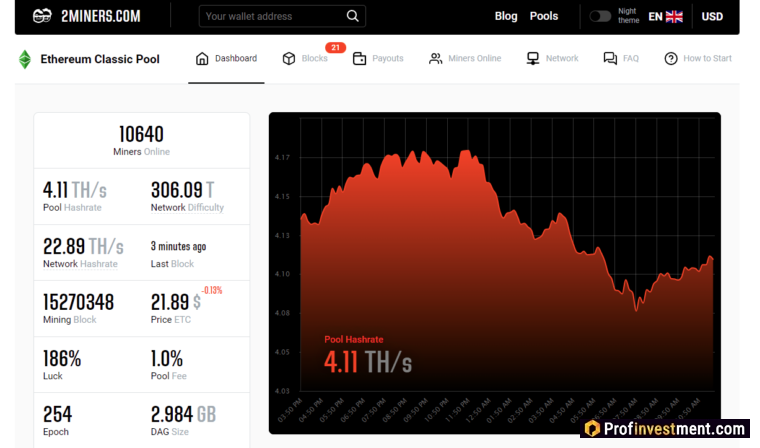Screen dimensions: 760x448
Task: Open the FAQ tab
Action: (x=621, y=59)
